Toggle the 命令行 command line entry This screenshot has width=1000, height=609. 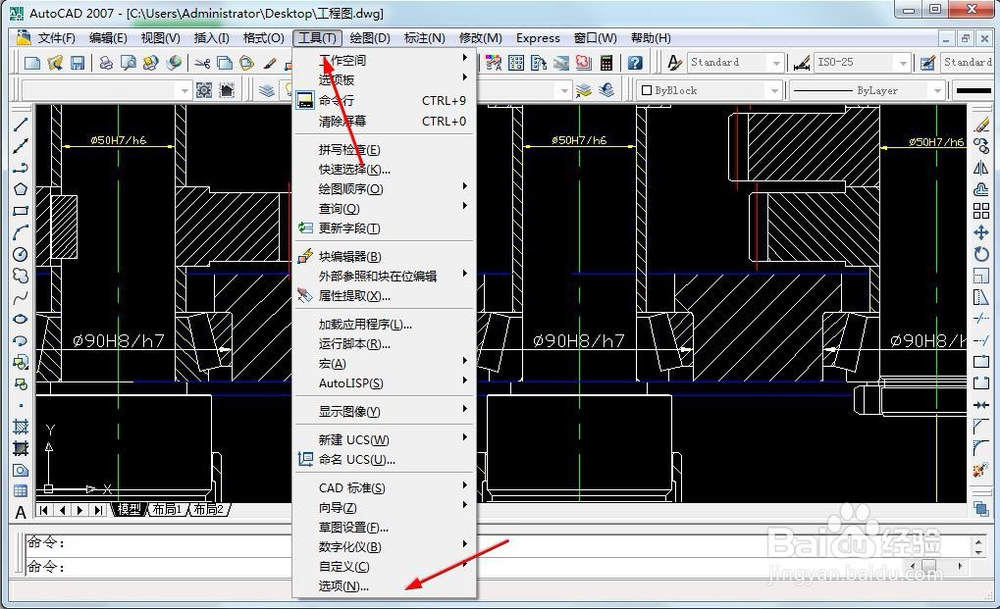[x=385, y=100]
